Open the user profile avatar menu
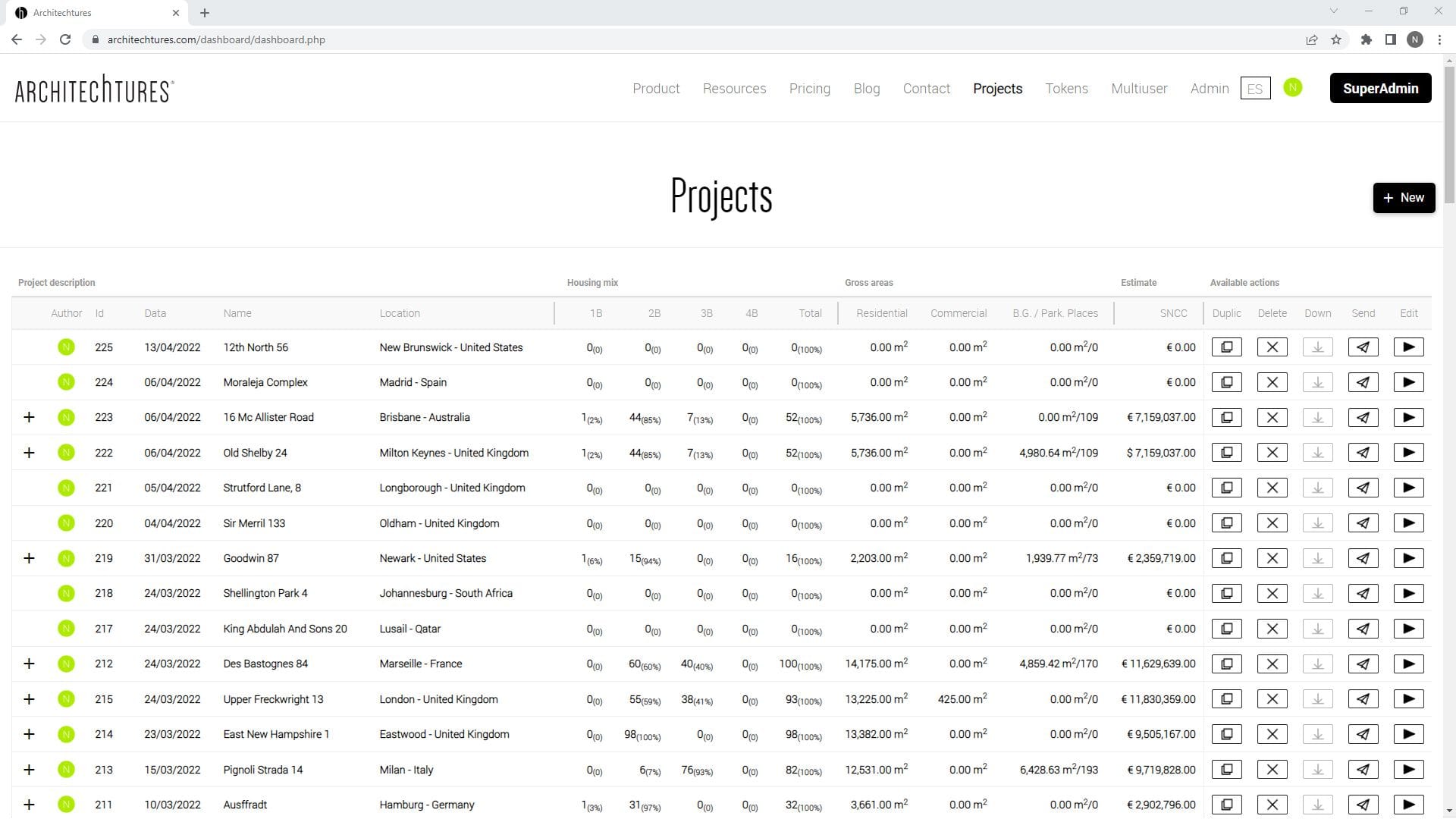1456x819 pixels. pos(1293,87)
